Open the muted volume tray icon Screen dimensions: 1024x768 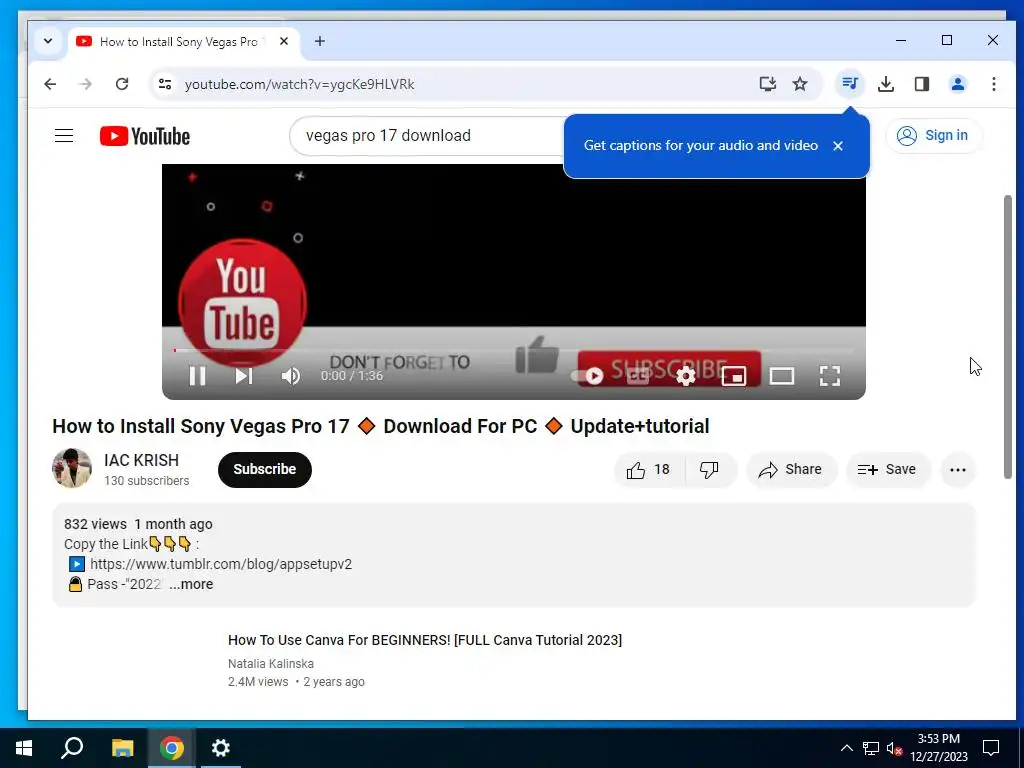click(x=894, y=748)
